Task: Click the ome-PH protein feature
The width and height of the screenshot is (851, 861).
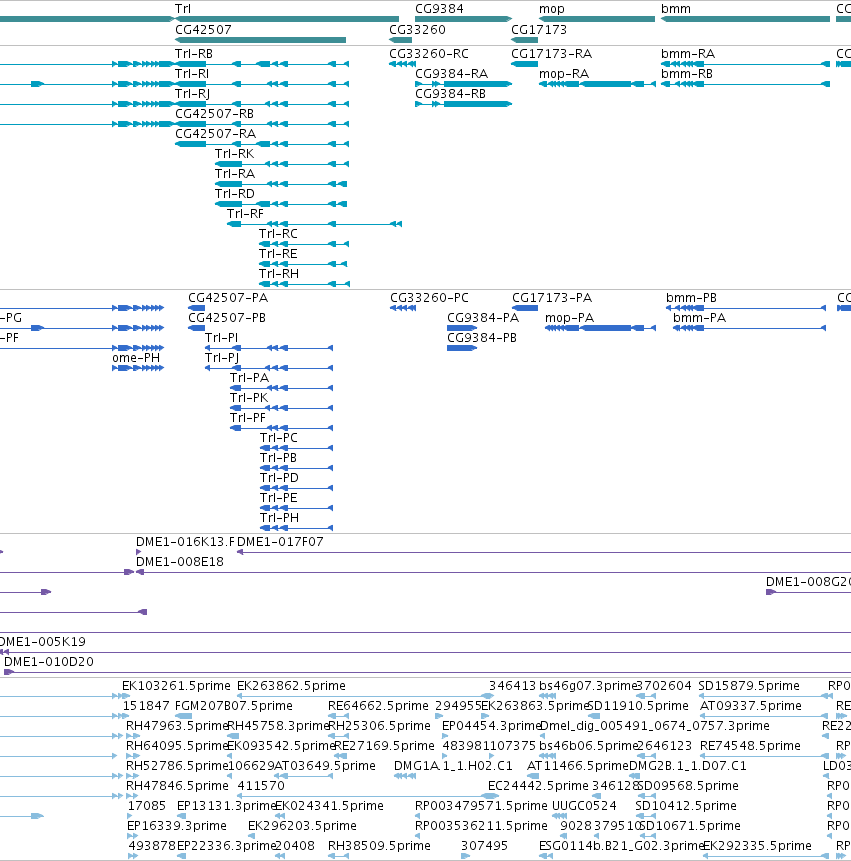Action: [x=138, y=368]
